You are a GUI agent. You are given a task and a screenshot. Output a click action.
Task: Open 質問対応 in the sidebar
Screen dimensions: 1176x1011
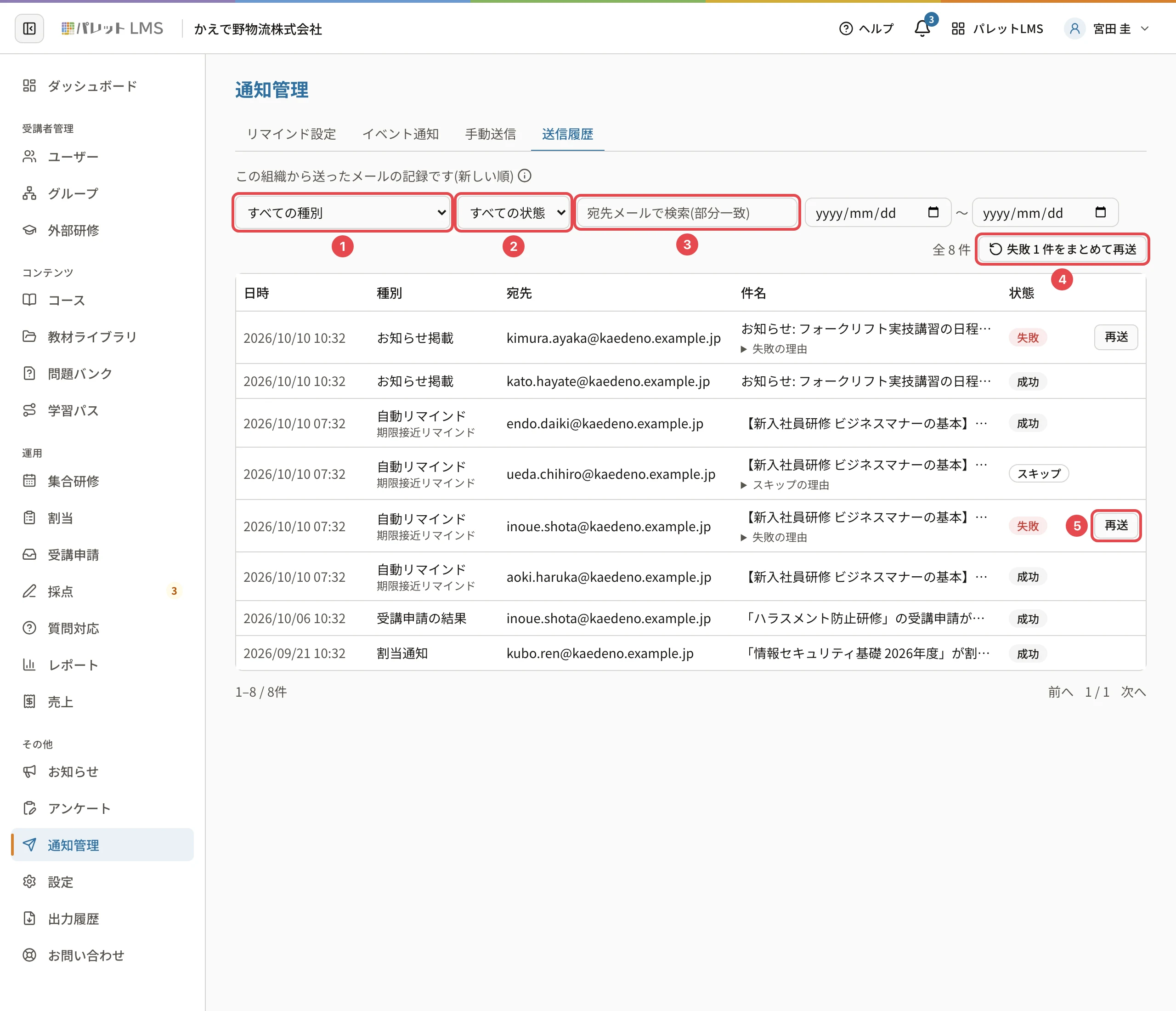pos(102,628)
